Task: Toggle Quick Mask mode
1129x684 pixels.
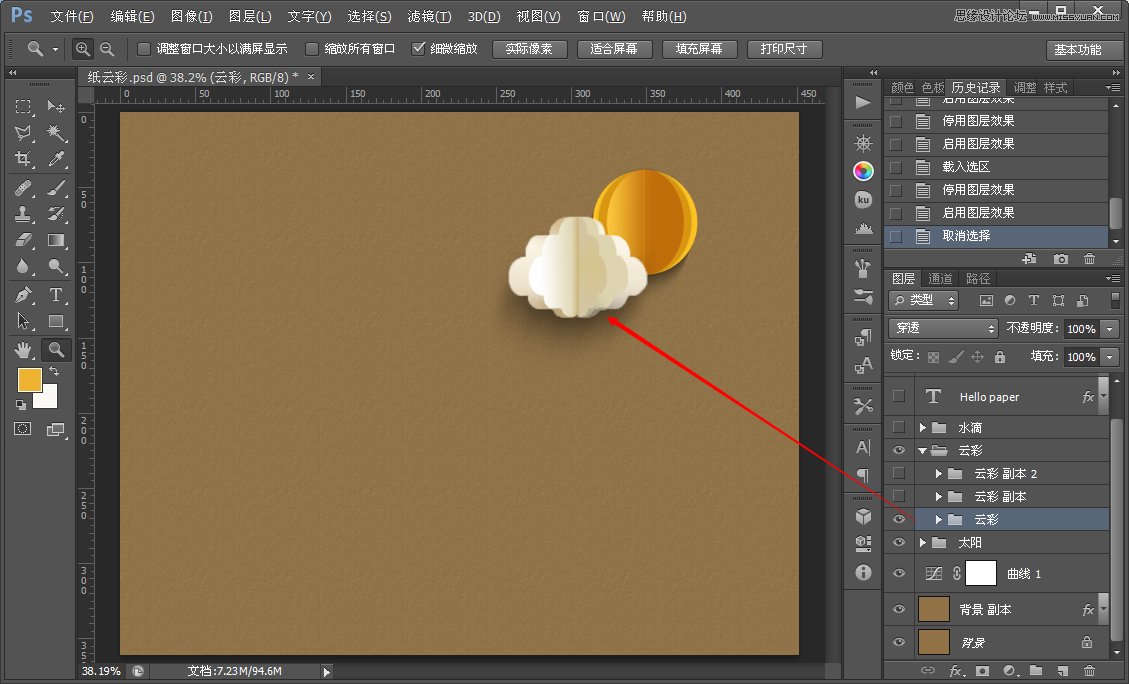Action: click(x=23, y=429)
